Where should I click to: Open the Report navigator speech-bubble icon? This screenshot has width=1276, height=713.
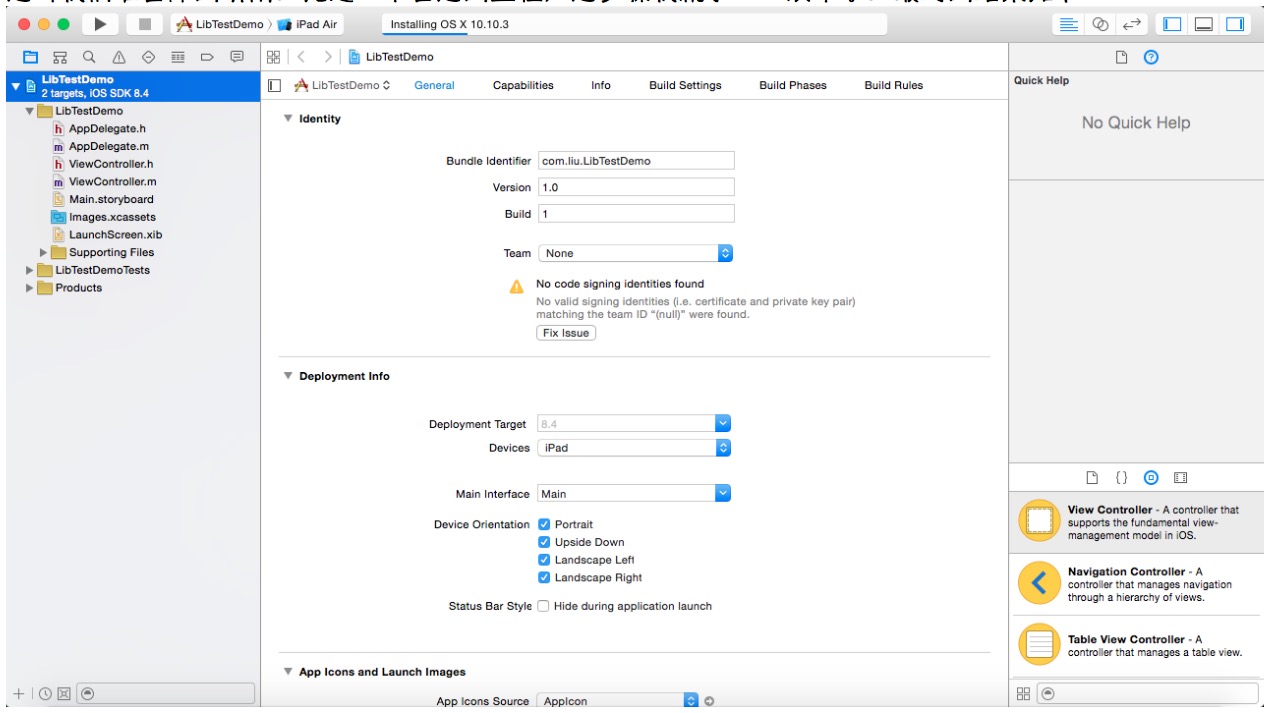point(237,57)
